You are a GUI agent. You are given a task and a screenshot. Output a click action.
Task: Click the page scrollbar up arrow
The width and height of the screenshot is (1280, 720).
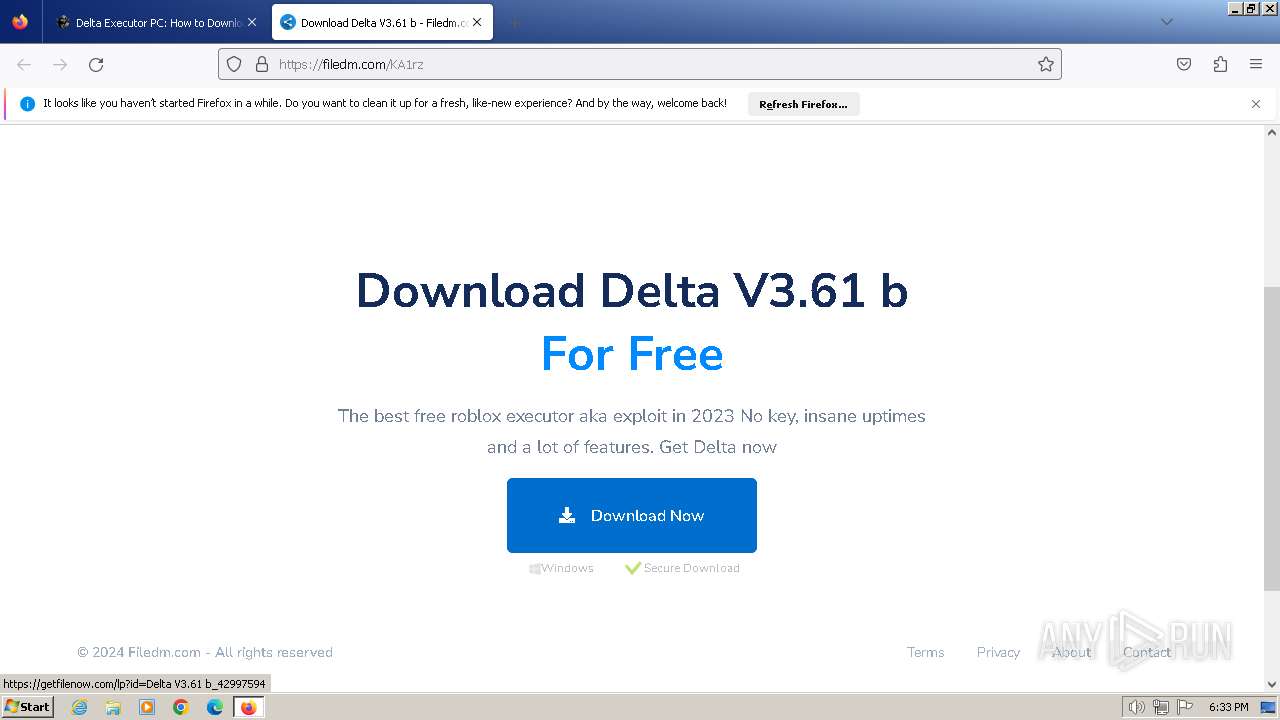coord(1272,132)
